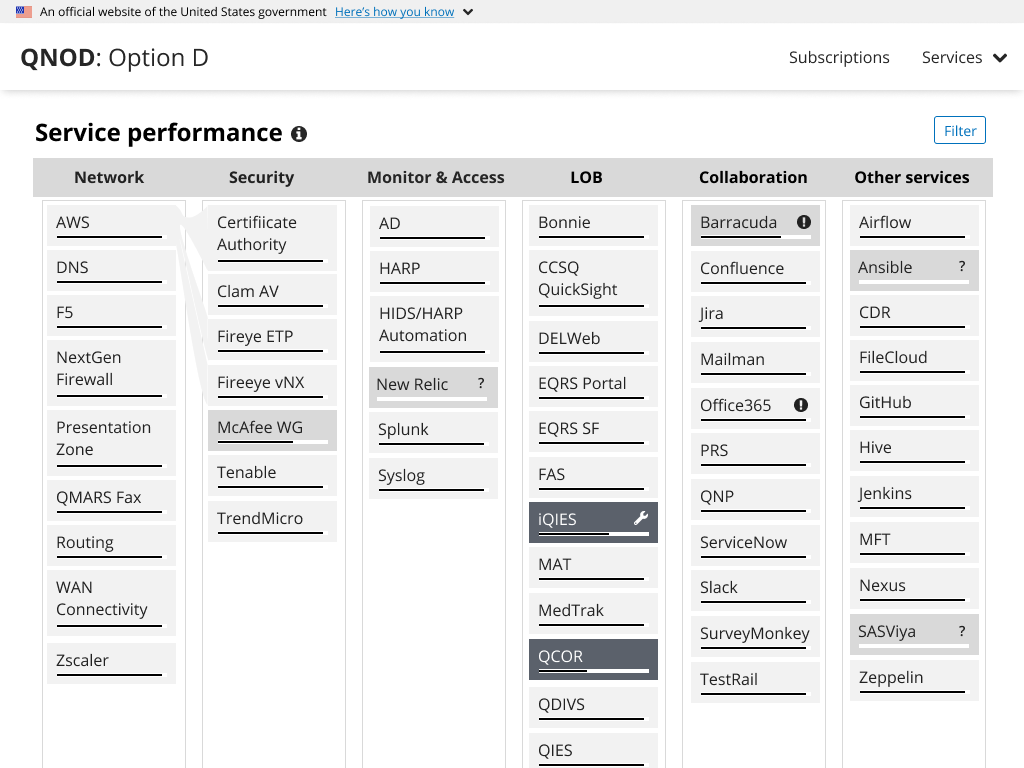Click the alert icon on Barracuda
The image size is (1024, 768).
point(804,222)
